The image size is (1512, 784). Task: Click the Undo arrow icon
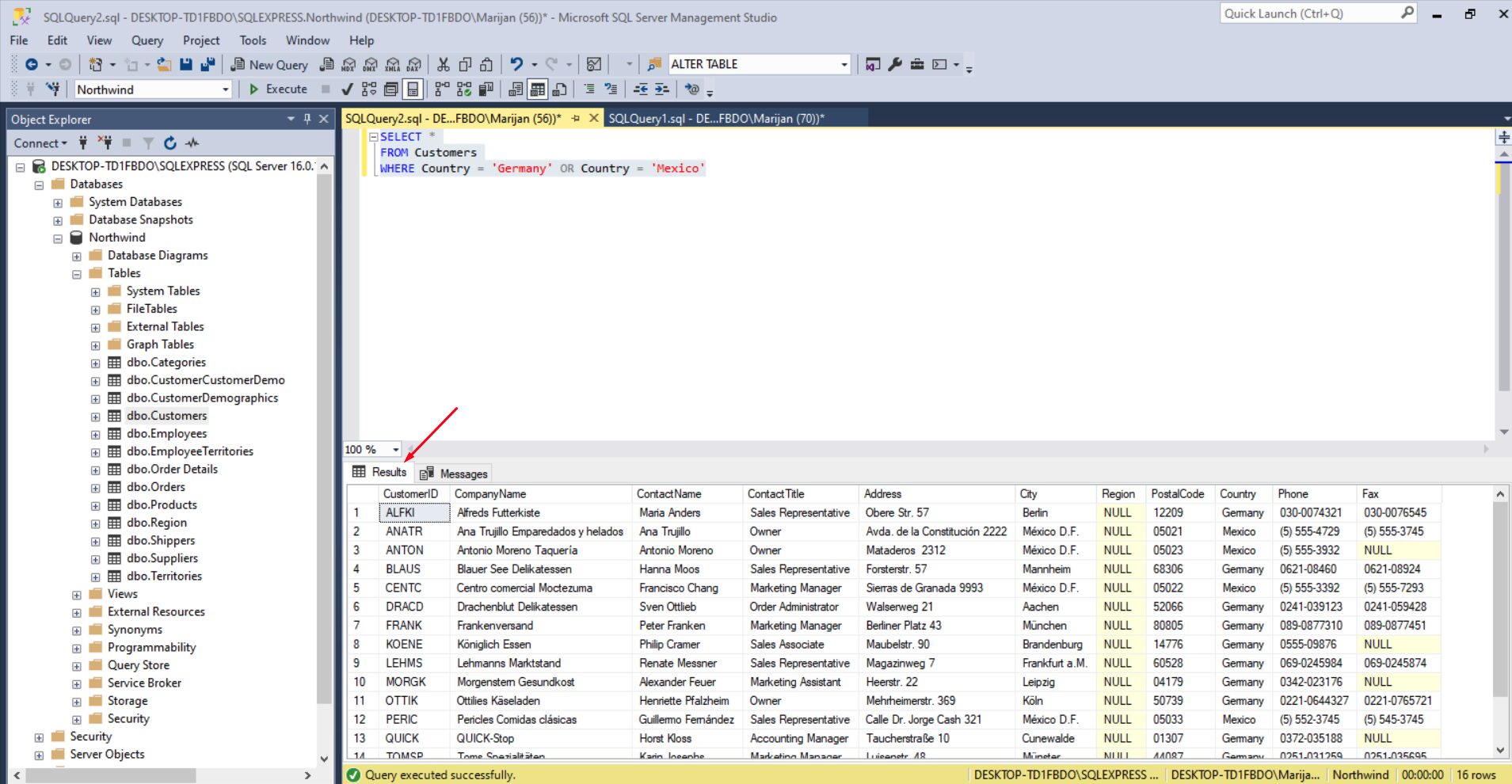[516, 64]
